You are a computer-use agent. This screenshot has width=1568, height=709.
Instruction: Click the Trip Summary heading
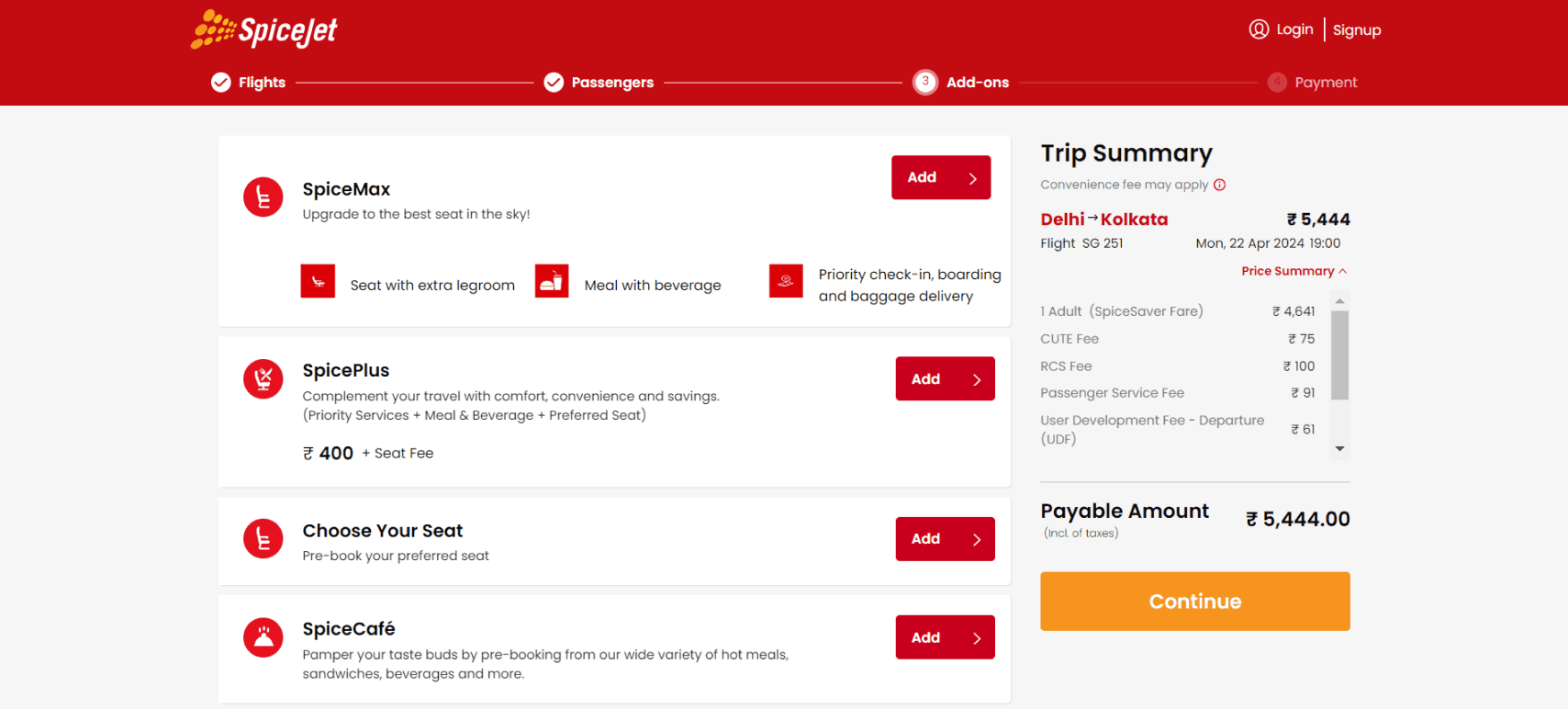[1126, 153]
